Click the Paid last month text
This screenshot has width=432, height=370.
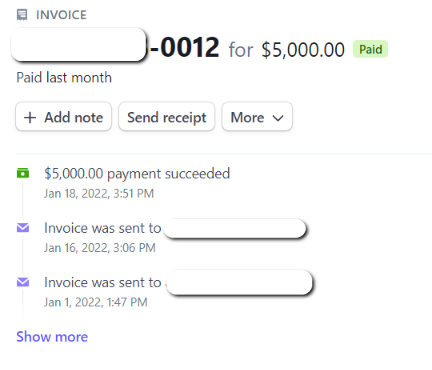point(64,78)
